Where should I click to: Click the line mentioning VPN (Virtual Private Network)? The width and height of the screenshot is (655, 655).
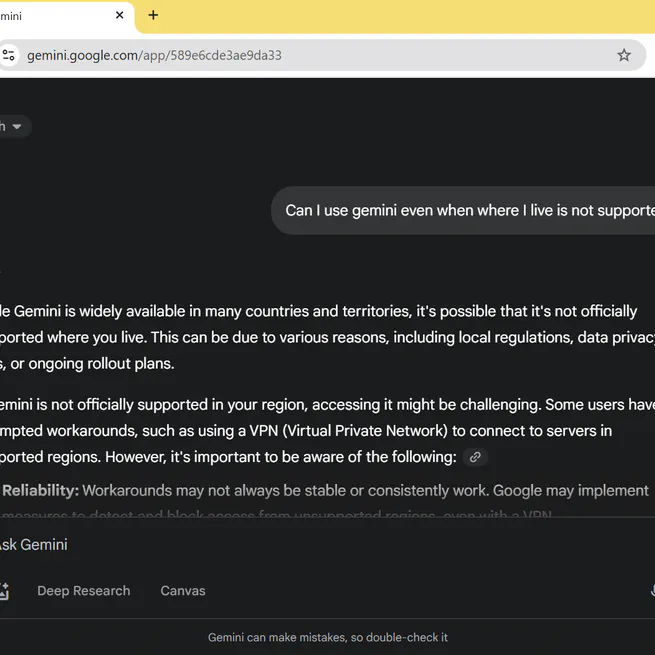pos(306,431)
